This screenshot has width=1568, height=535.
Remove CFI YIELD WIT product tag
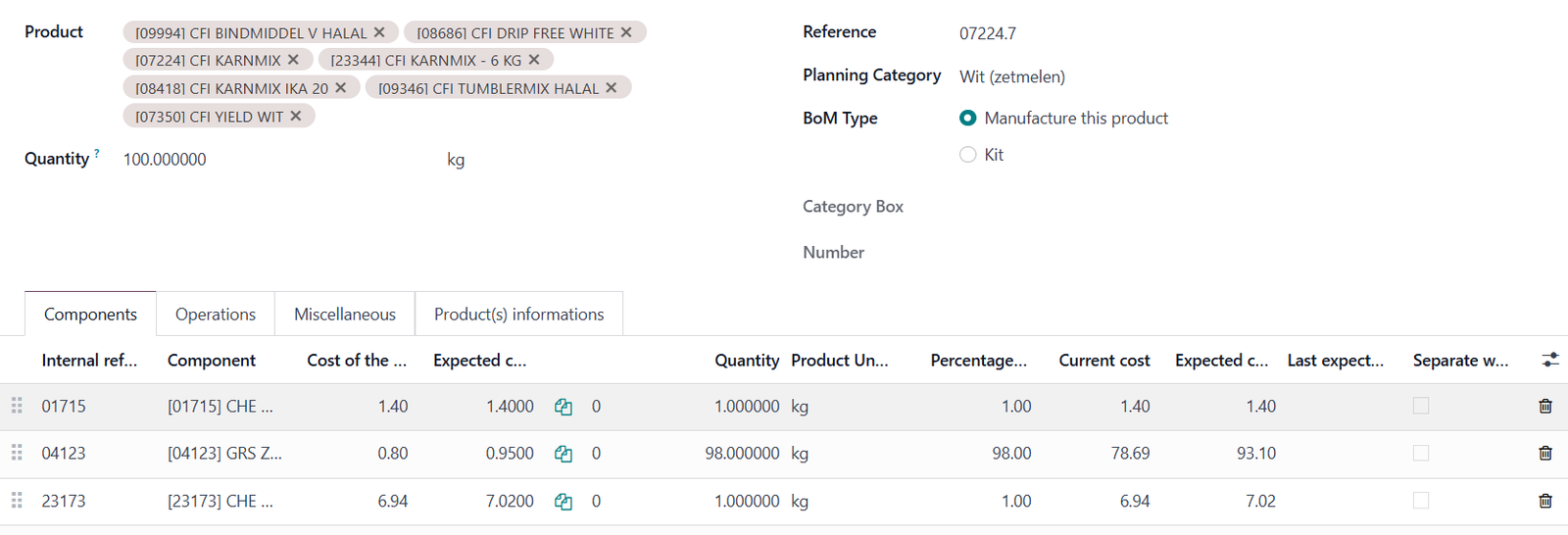[x=296, y=116]
